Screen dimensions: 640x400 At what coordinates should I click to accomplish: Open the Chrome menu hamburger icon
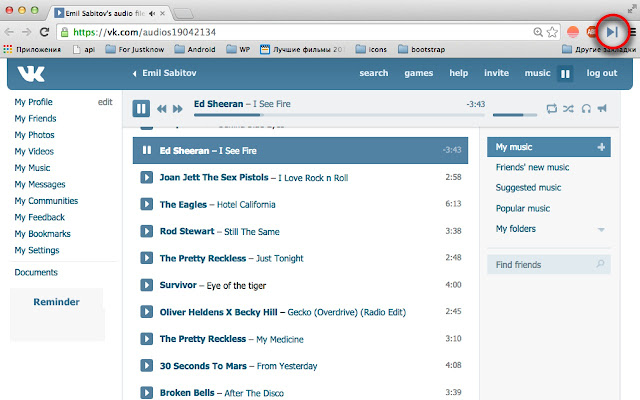pyautogui.click(x=633, y=32)
